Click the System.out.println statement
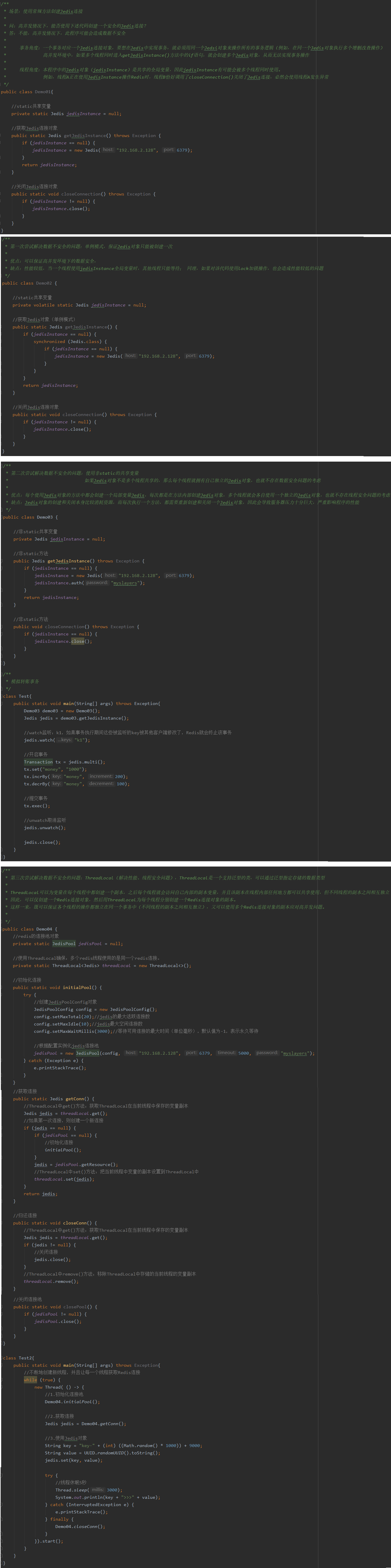391x1568 pixels. (x=108, y=1497)
